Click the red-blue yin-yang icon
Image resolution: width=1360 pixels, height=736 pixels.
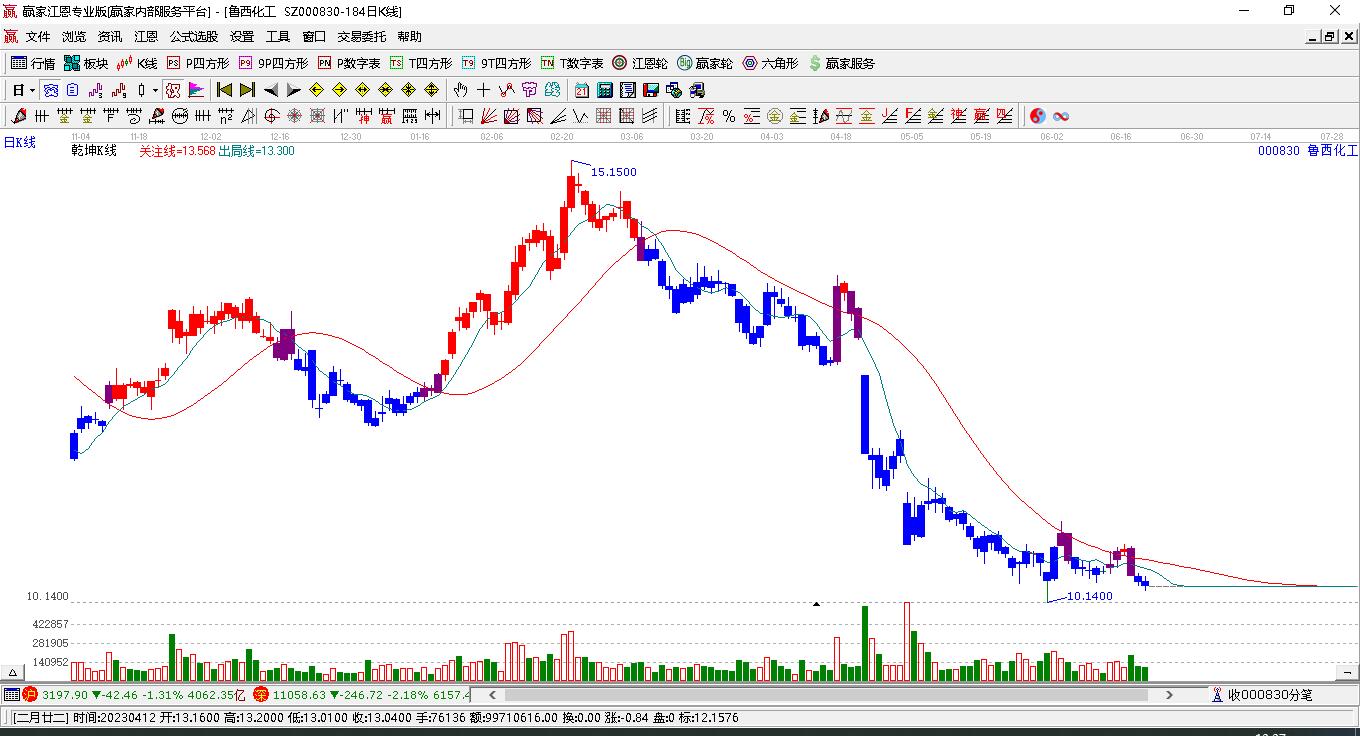(1037, 116)
